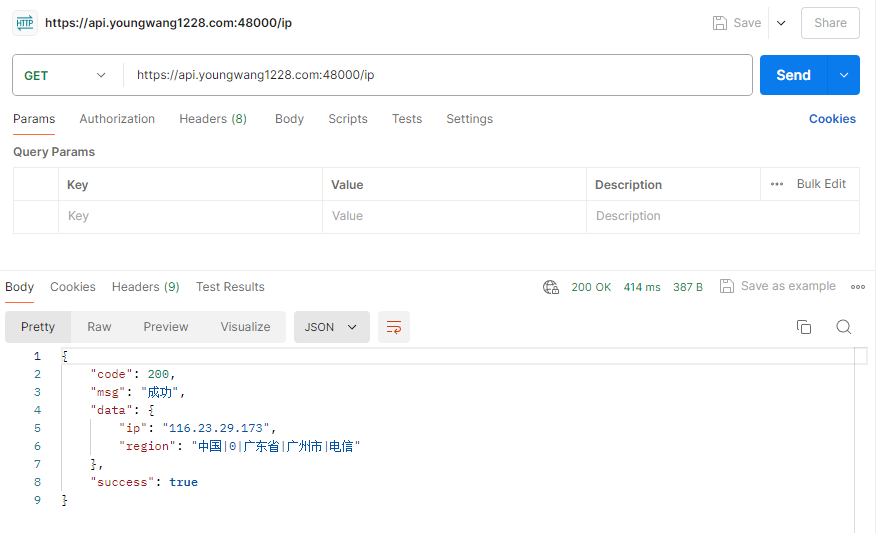This screenshot has width=879, height=533.
Task: Select the Pretty view
Action: pos(38,327)
